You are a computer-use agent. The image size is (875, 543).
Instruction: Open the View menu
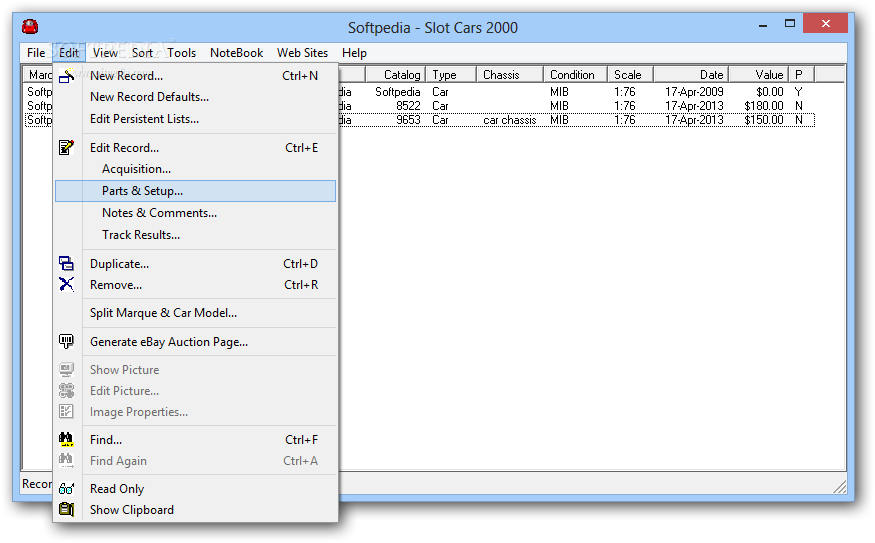pyautogui.click(x=105, y=53)
